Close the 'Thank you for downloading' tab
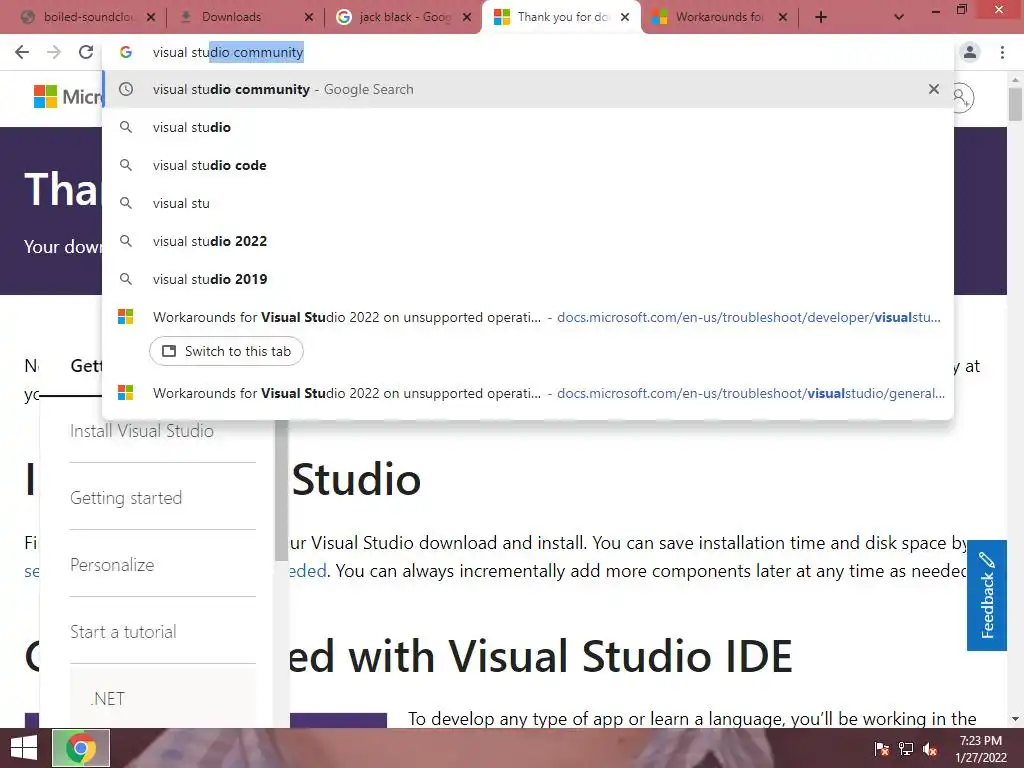1024x768 pixels. 625,17
